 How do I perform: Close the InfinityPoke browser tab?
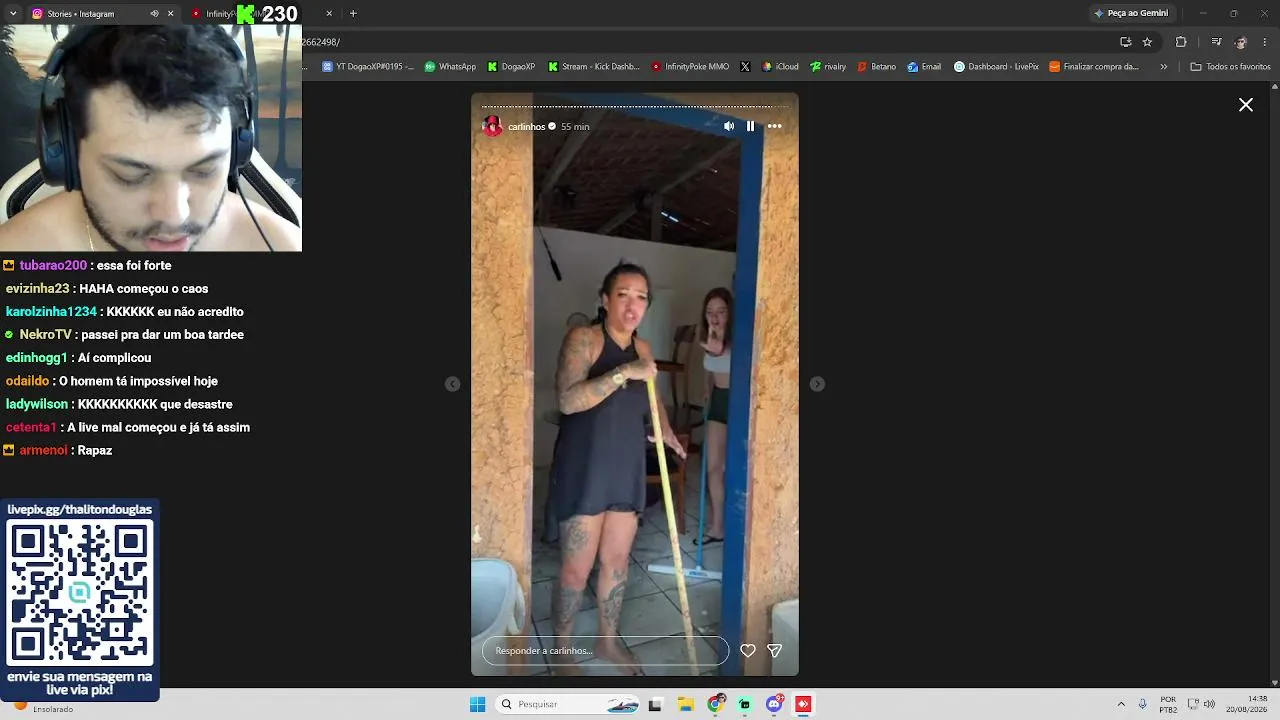coord(329,14)
